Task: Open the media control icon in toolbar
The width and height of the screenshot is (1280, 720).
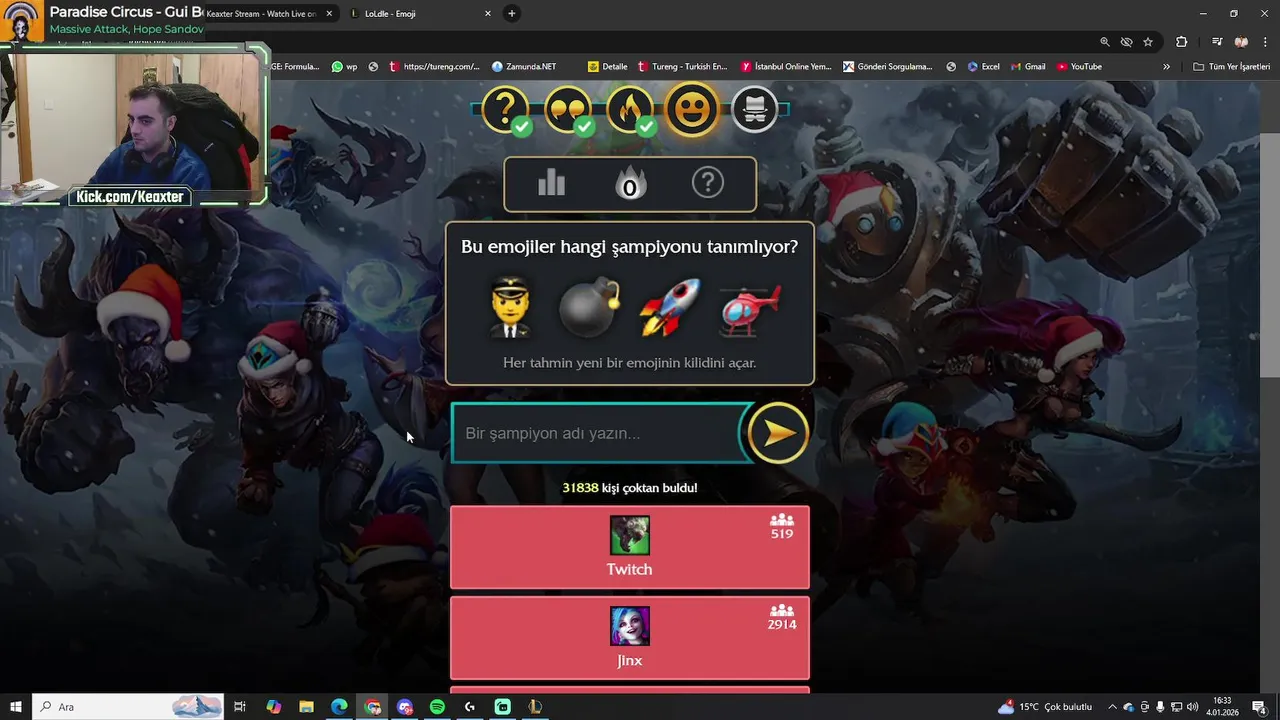Action: [x=1217, y=42]
